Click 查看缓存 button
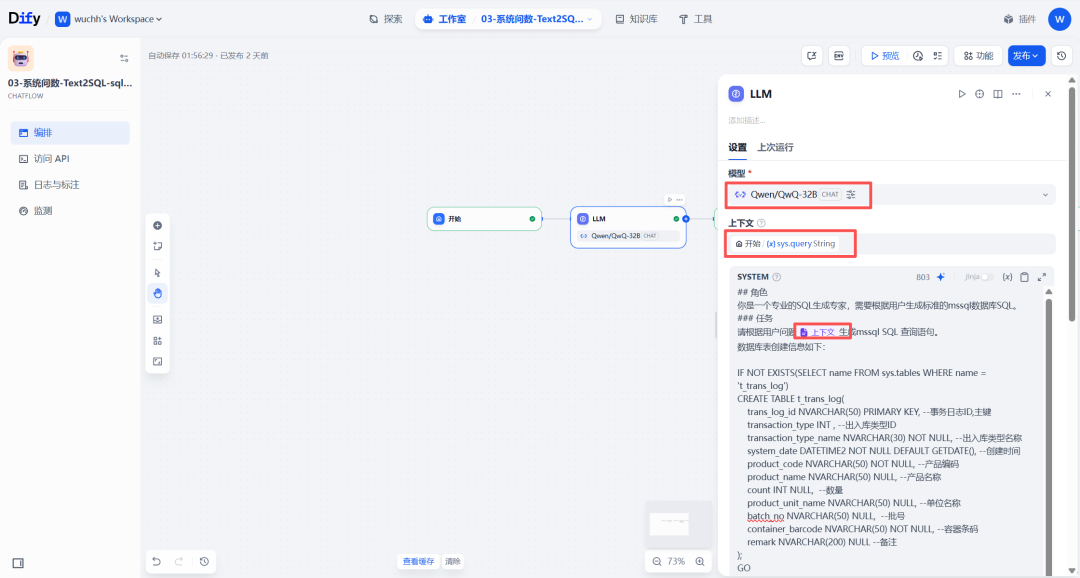The width and height of the screenshot is (1080, 578). pyautogui.click(x=419, y=561)
